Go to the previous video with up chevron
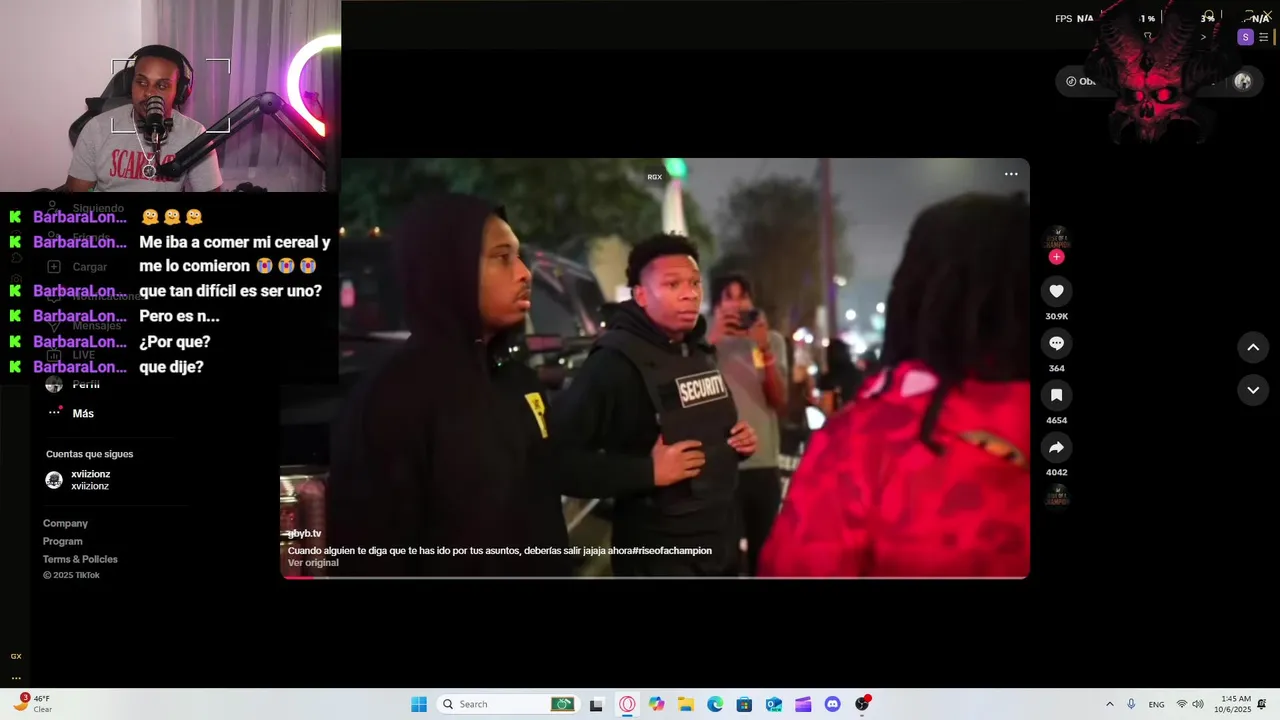This screenshot has height=720, width=1280. click(1253, 347)
